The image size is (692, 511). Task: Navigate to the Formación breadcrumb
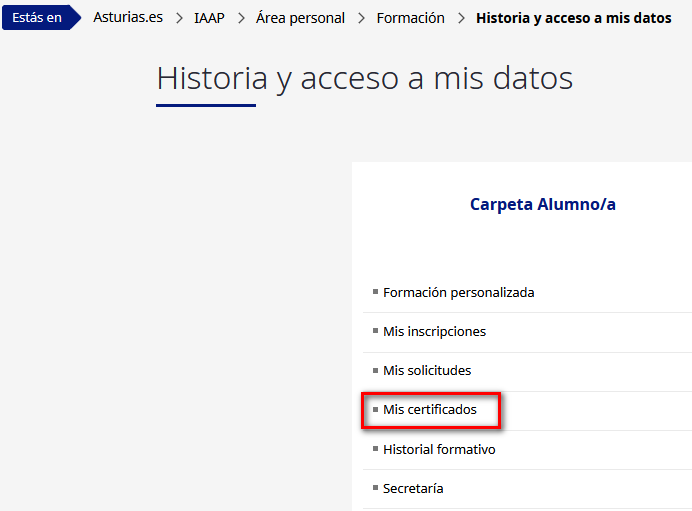tap(410, 18)
